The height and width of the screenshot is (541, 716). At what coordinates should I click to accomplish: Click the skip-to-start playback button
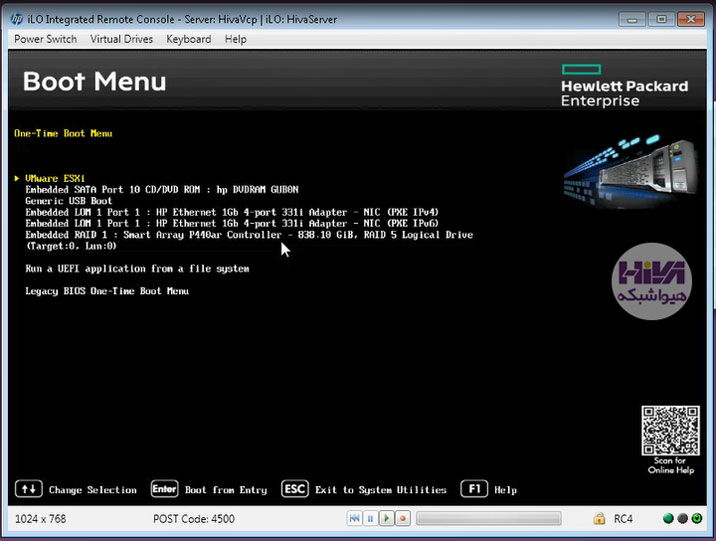coord(354,519)
